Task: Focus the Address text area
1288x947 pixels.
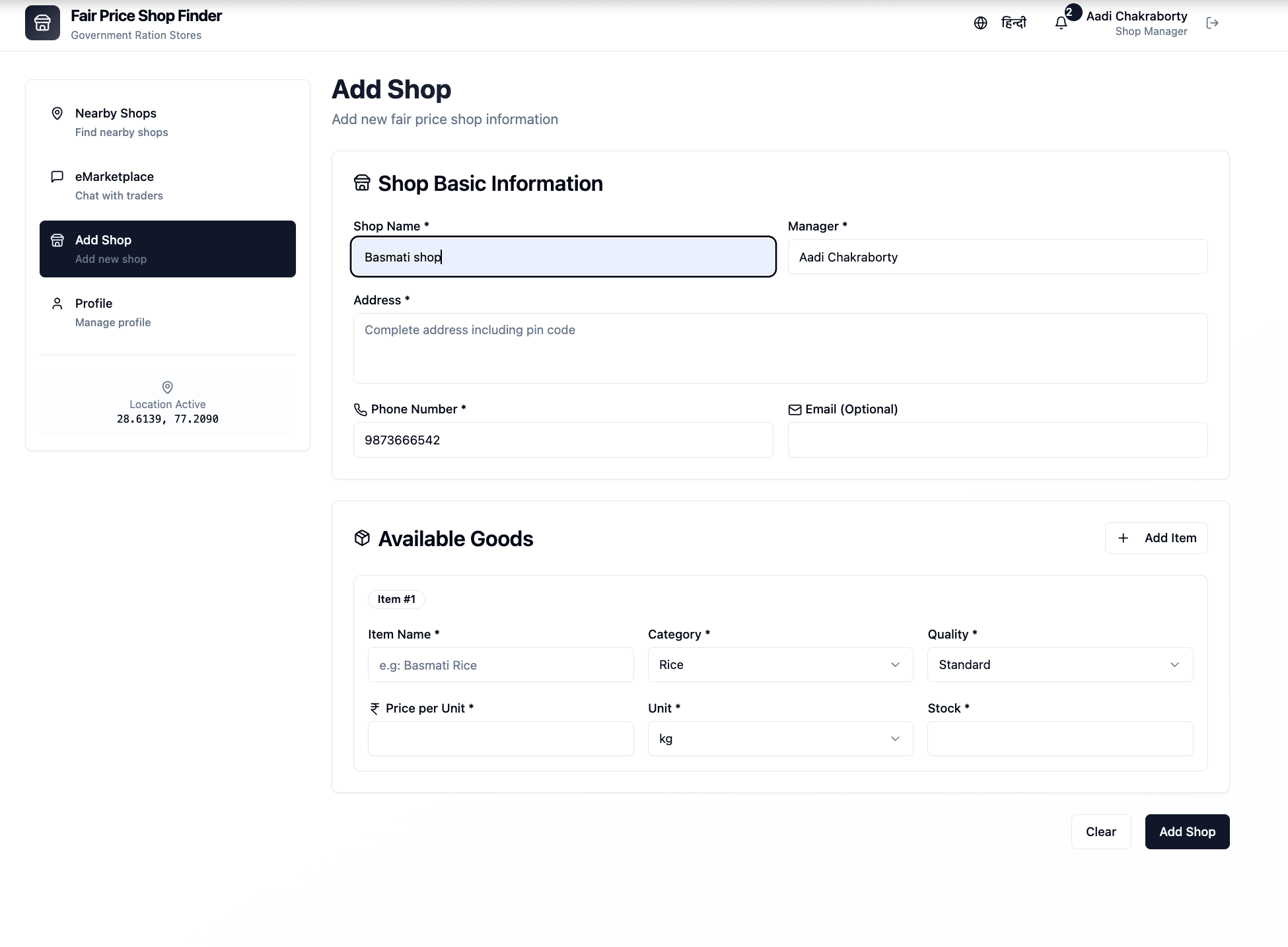Action: coord(779,348)
